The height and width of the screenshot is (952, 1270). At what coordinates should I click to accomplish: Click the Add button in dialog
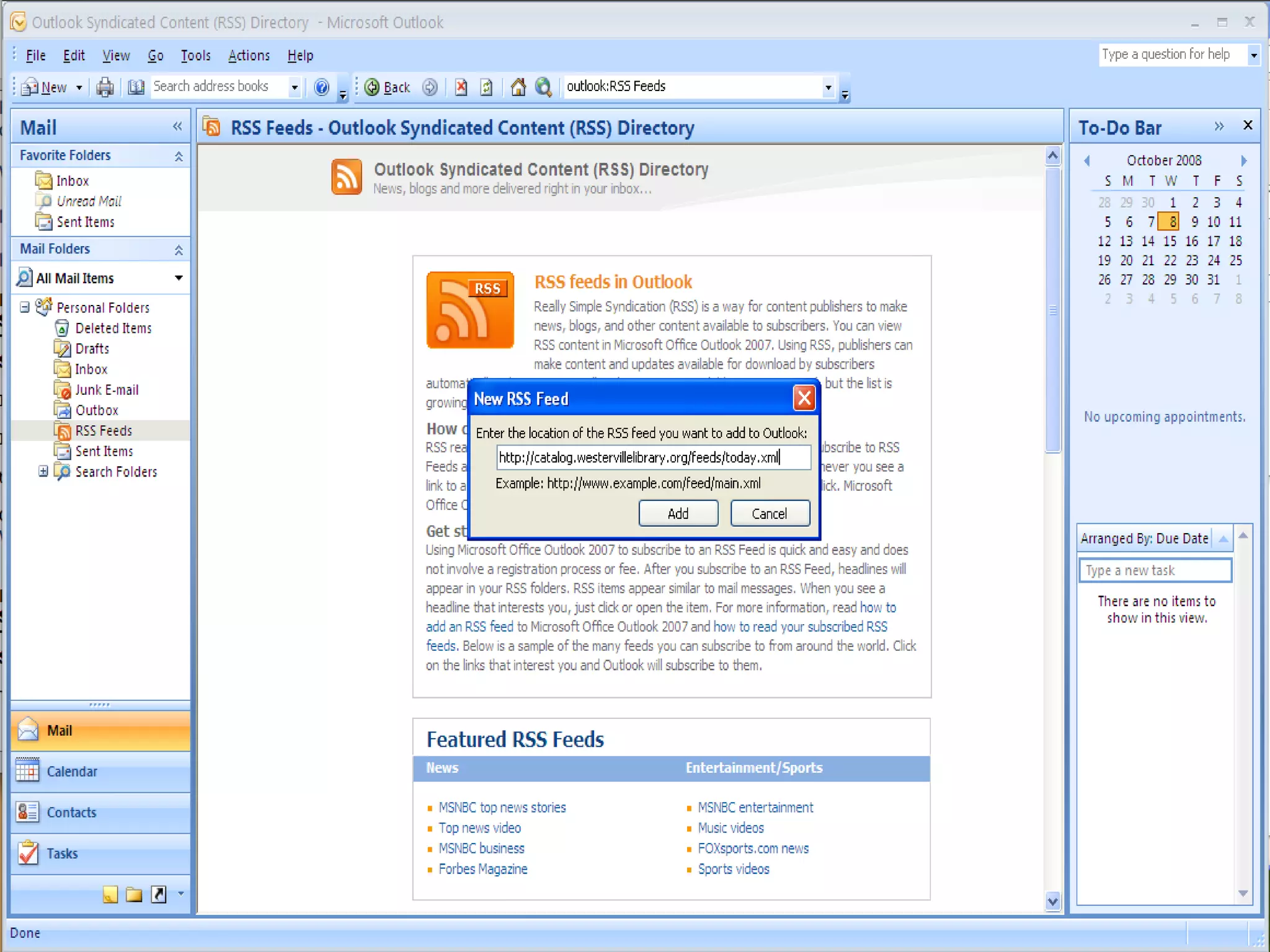[x=678, y=513]
